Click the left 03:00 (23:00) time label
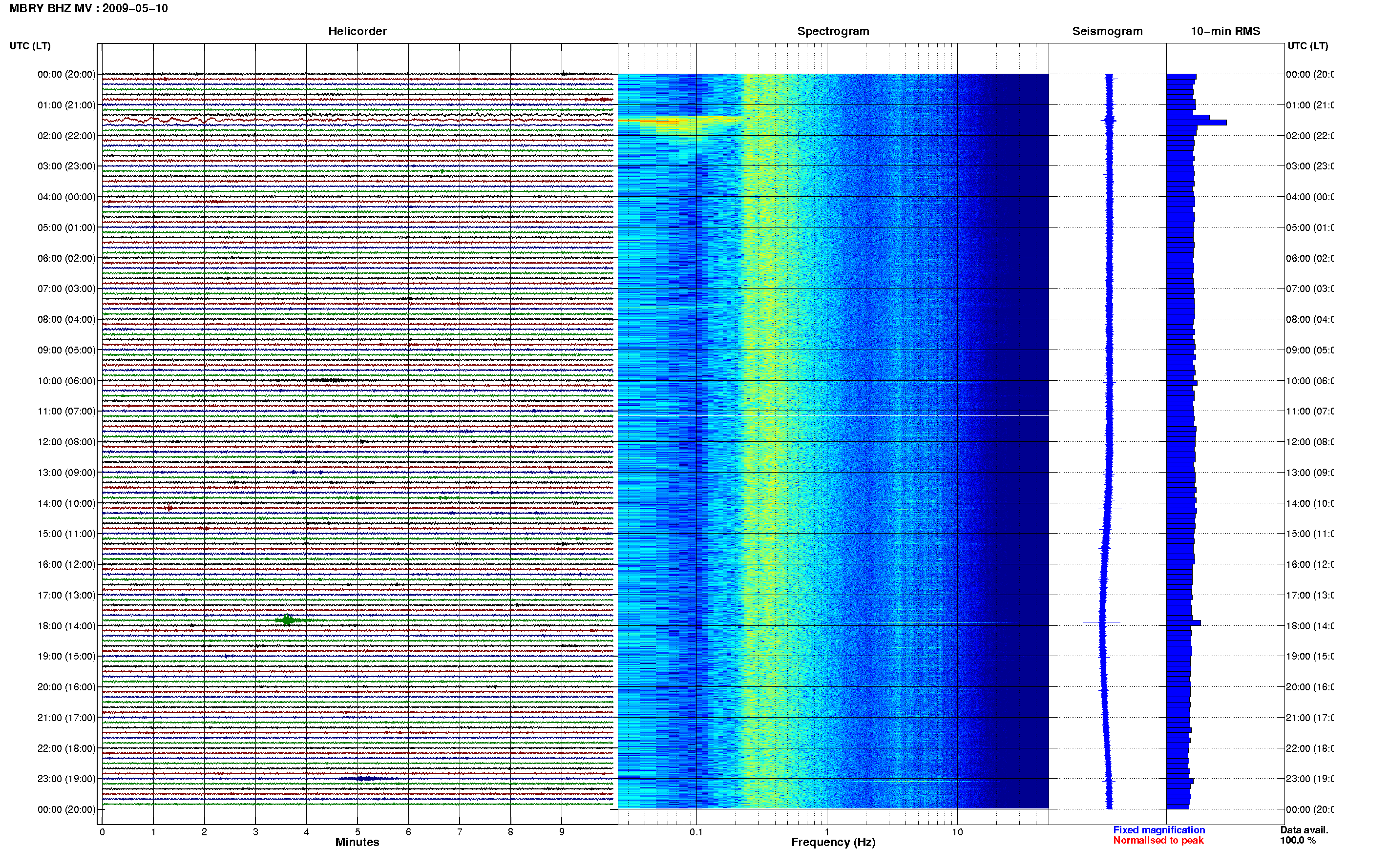This screenshot has height=868, width=1389. pyautogui.click(x=66, y=166)
